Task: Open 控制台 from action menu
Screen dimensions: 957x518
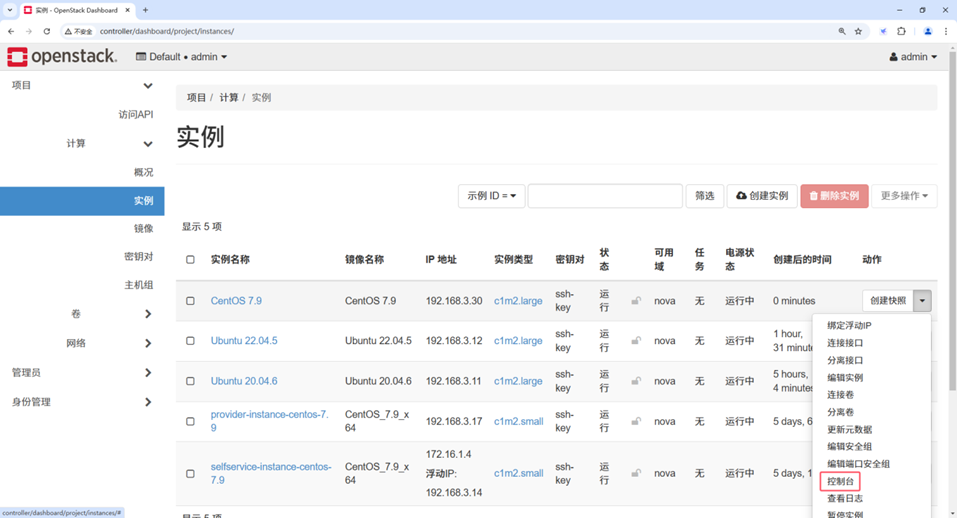Action: point(840,481)
